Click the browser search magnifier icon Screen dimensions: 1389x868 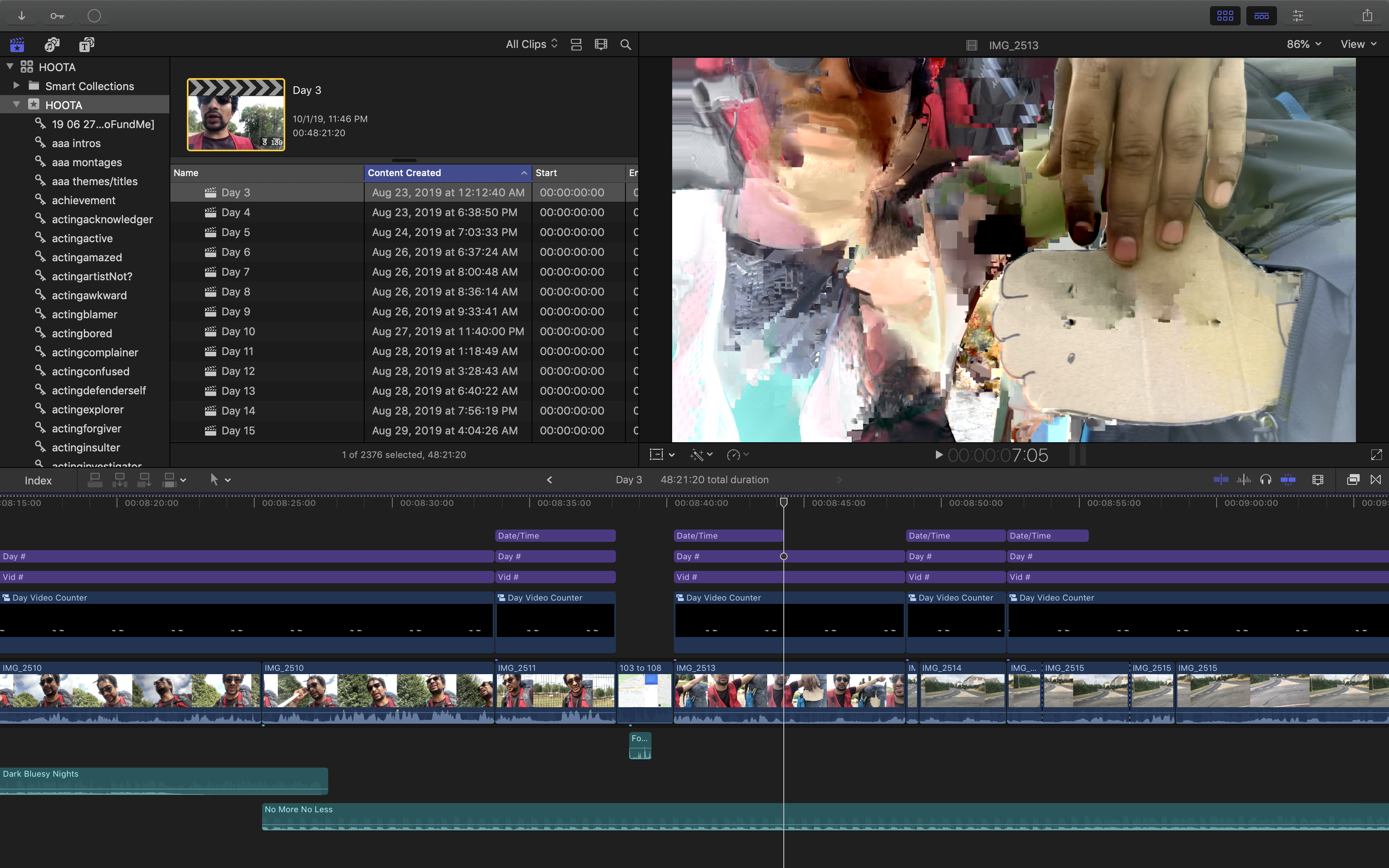tap(625, 45)
